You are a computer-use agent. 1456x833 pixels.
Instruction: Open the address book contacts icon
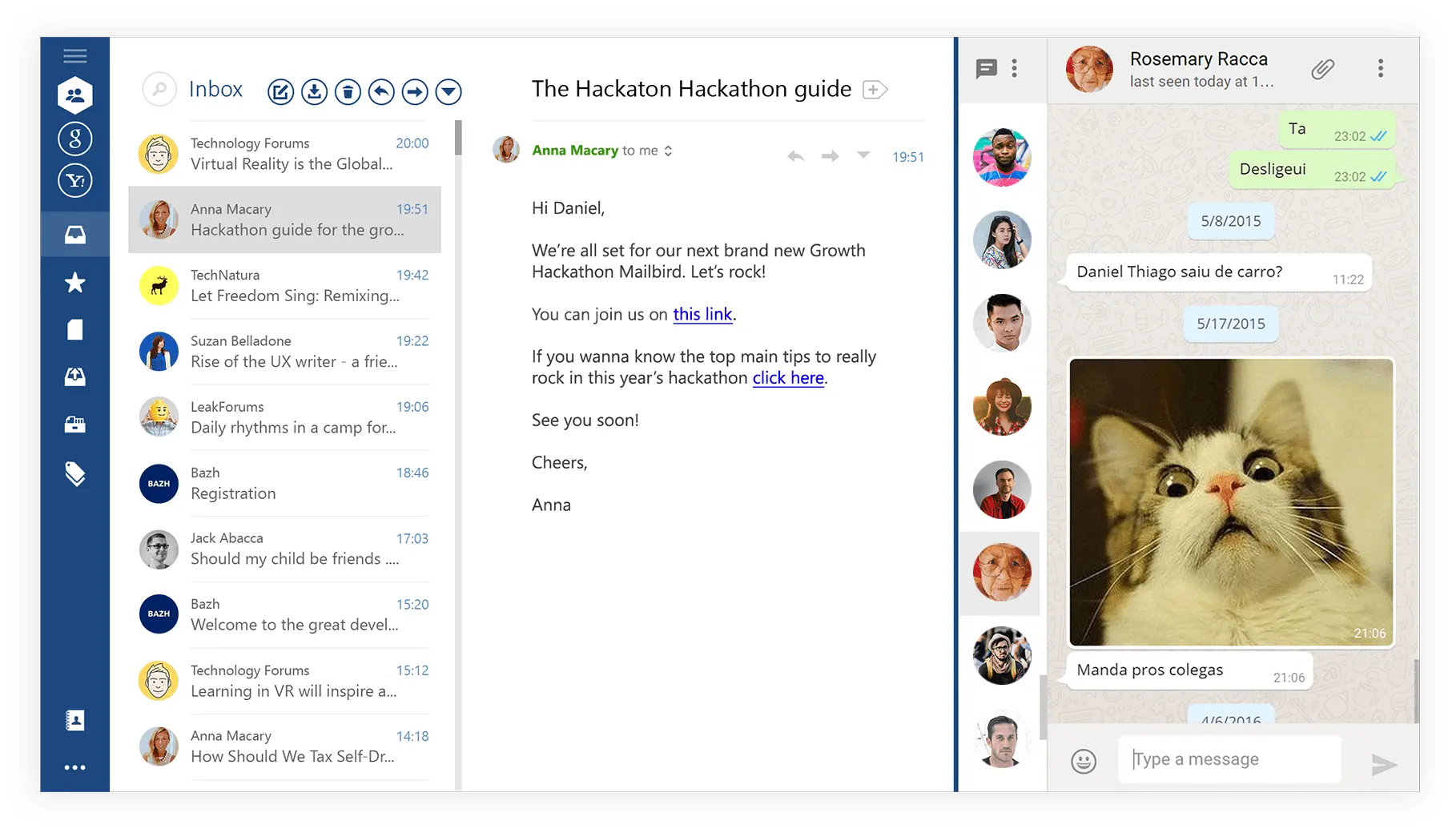[74, 720]
